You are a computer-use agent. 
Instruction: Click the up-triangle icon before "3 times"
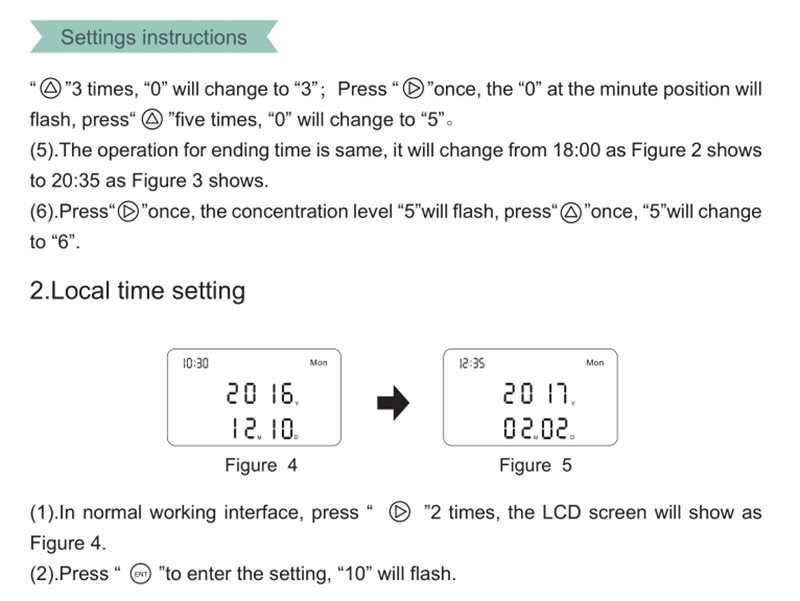[51, 88]
